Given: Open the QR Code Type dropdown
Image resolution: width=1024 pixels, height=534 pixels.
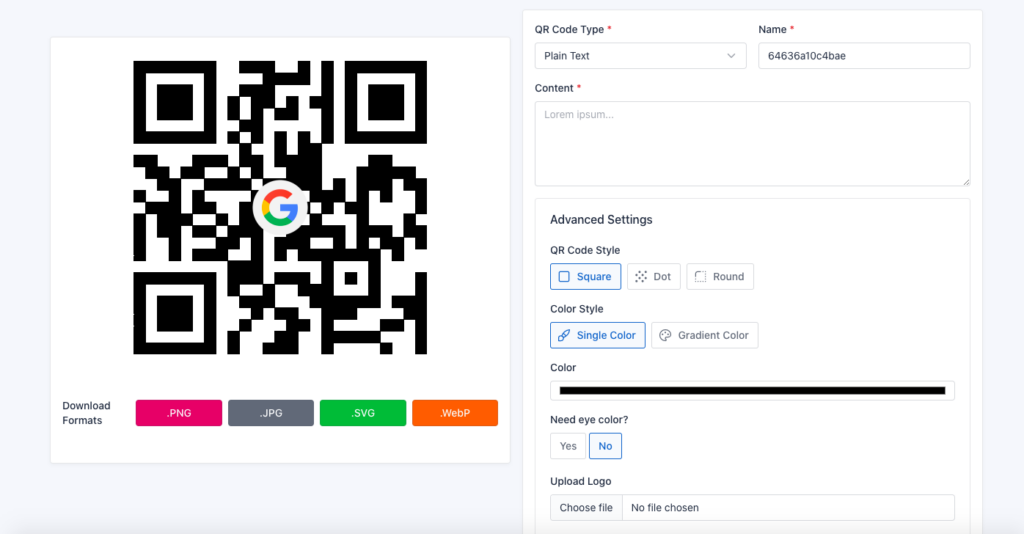Looking at the screenshot, I should (640, 55).
